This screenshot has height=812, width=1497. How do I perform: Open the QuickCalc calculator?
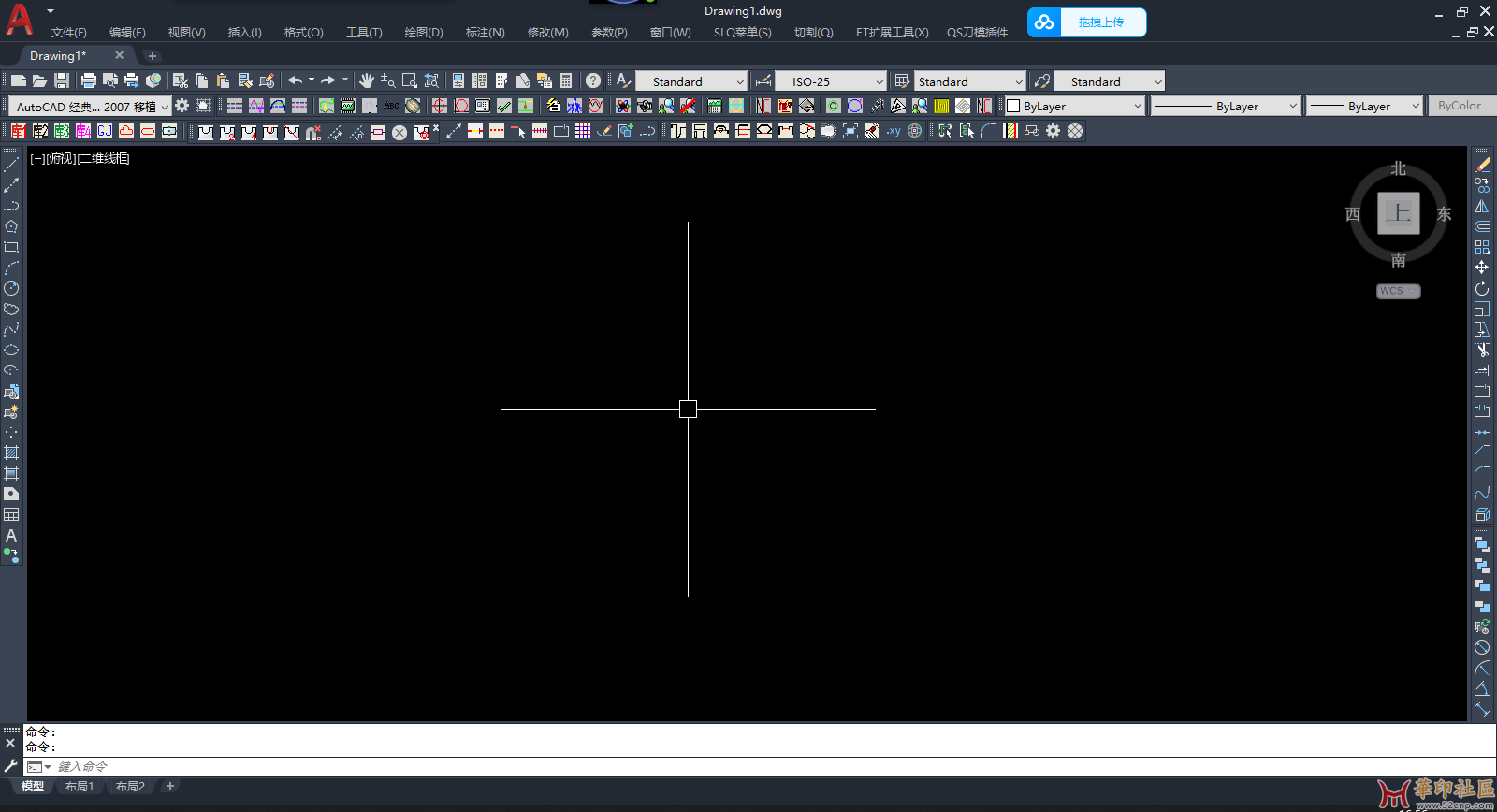pyautogui.click(x=566, y=81)
